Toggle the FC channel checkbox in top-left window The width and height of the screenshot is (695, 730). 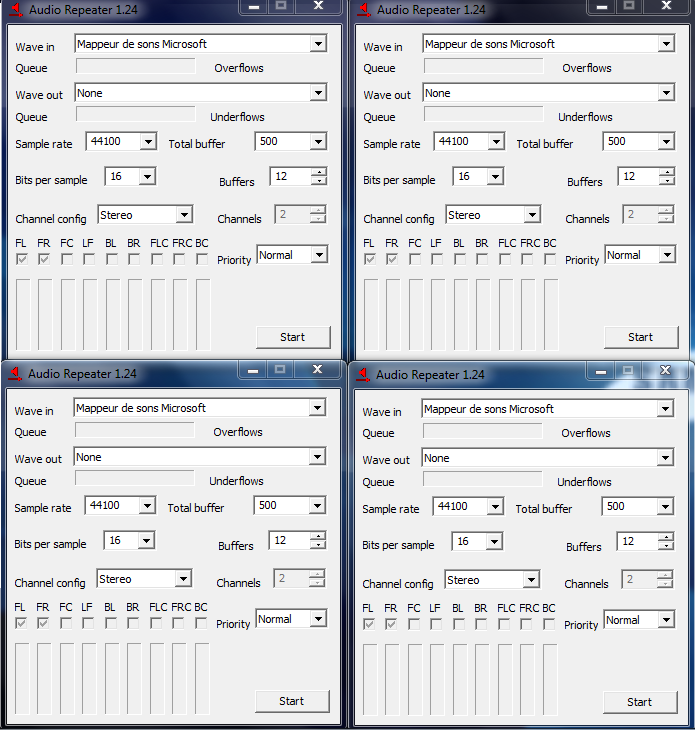pos(67,259)
